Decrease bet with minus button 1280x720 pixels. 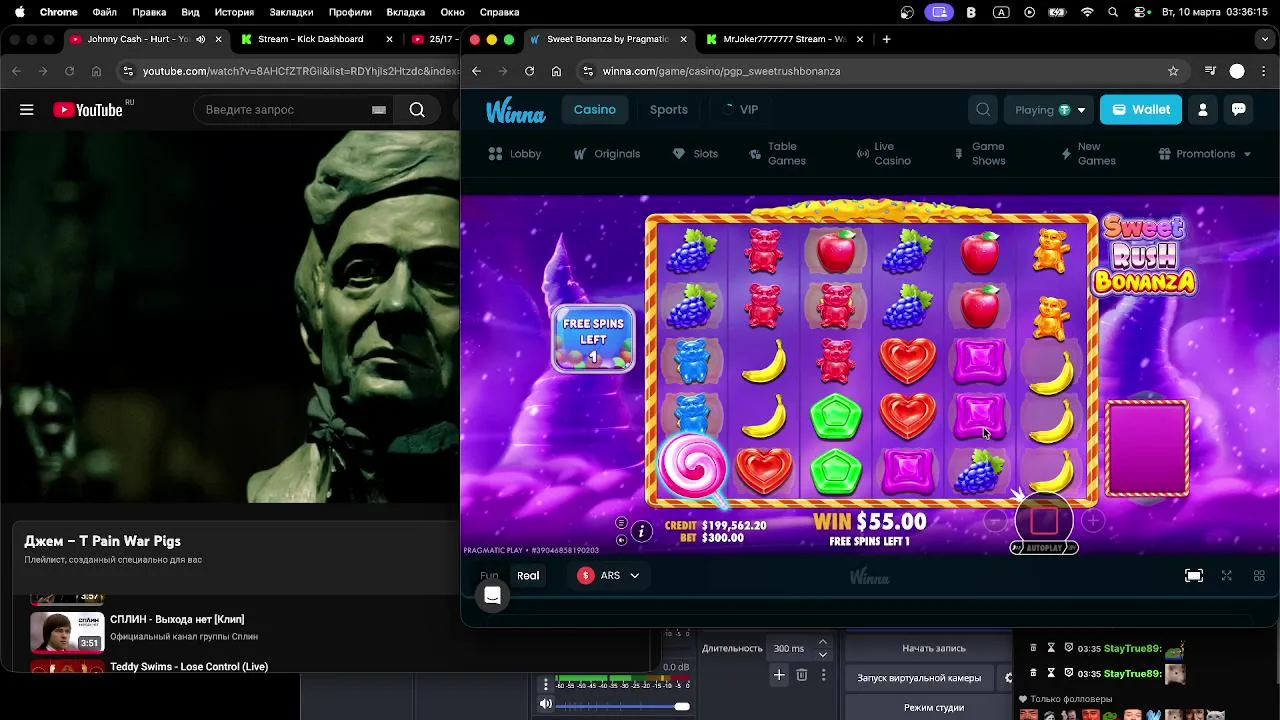[x=994, y=520]
